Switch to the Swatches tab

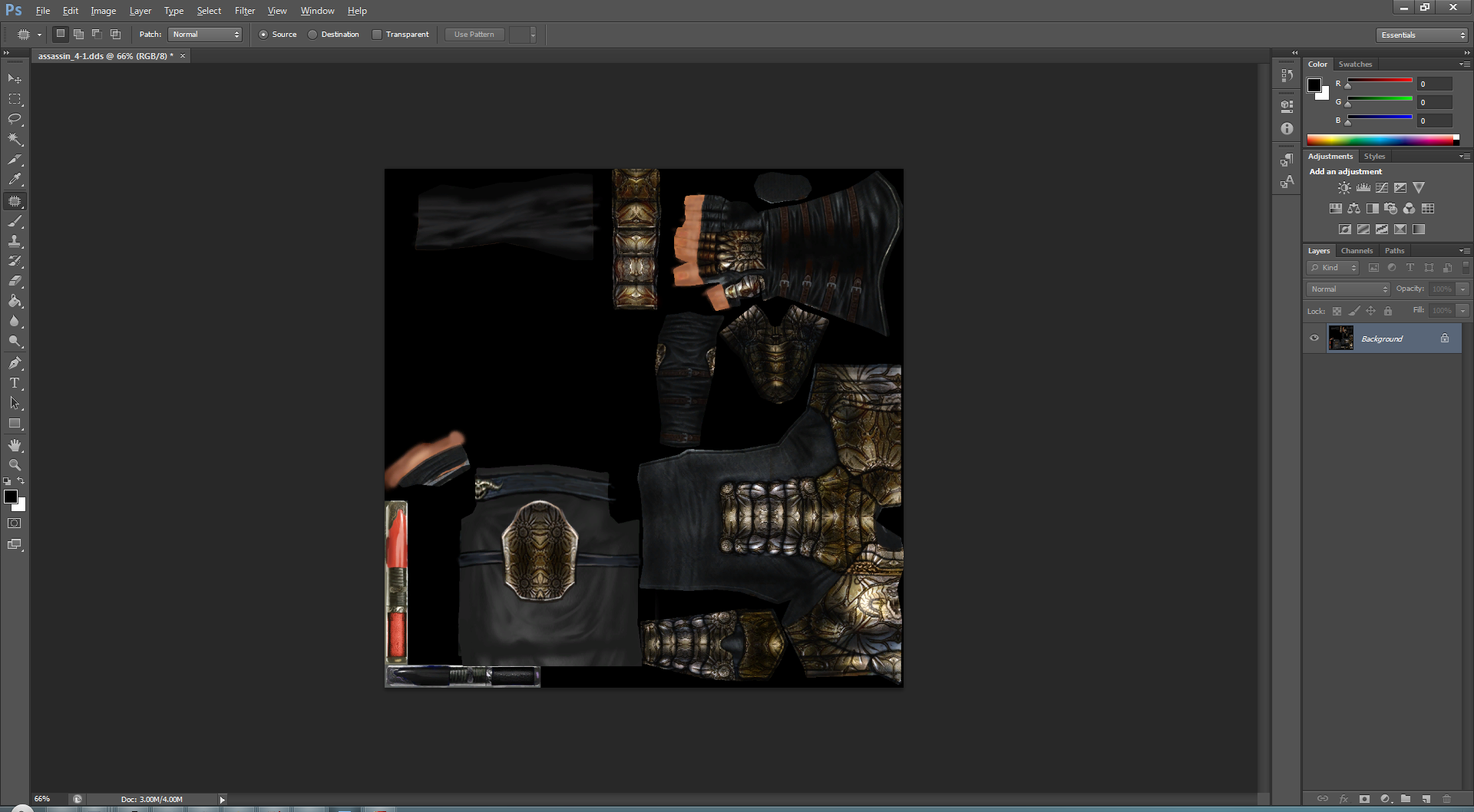(1355, 64)
